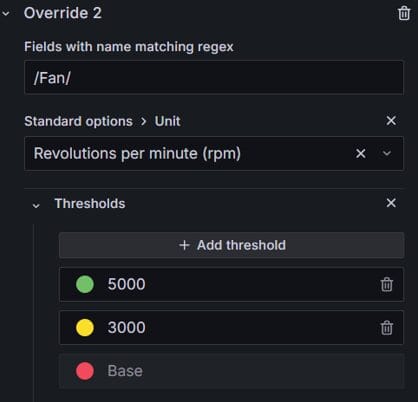Open the green color picker for 5000
The height and width of the screenshot is (402, 418).
pyautogui.click(x=85, y=284)
